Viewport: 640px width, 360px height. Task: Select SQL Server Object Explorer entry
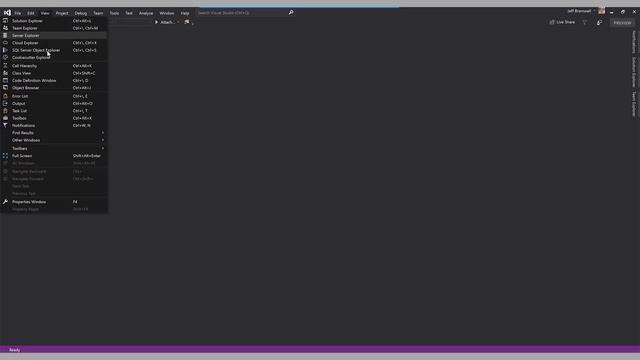pos(54,50)
